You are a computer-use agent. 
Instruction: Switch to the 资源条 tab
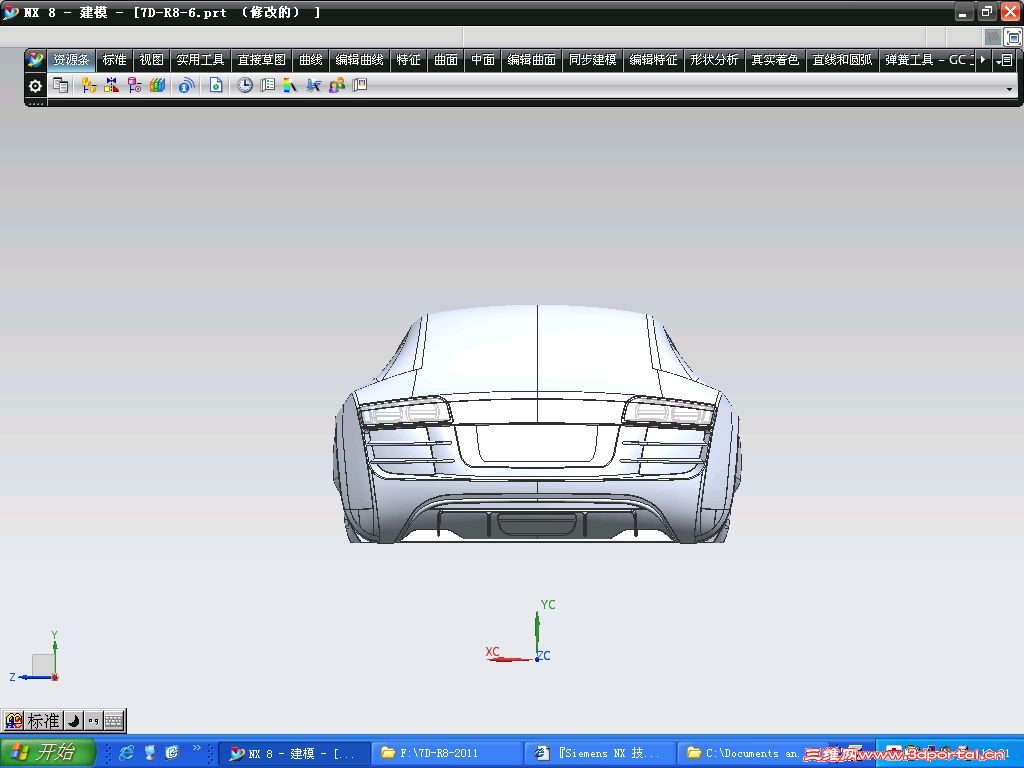pos(71,60)
